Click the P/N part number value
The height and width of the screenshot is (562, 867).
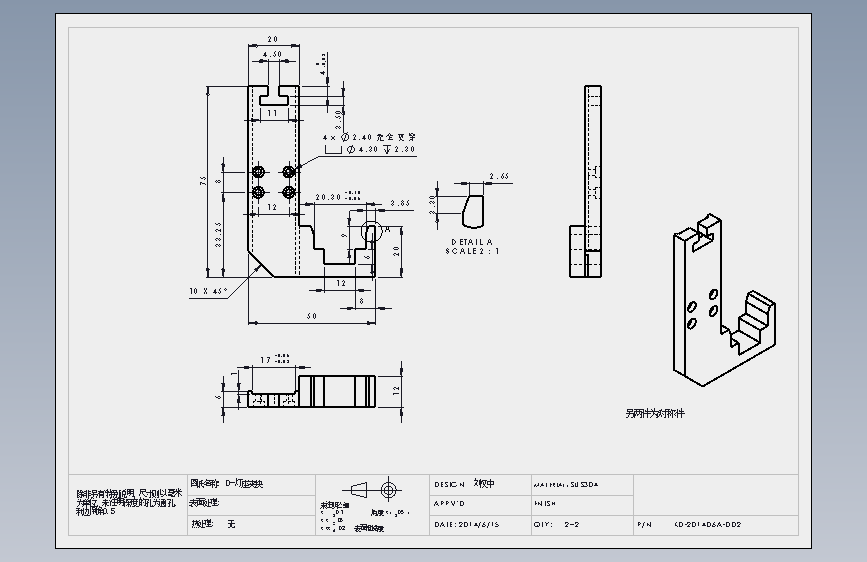707,524
